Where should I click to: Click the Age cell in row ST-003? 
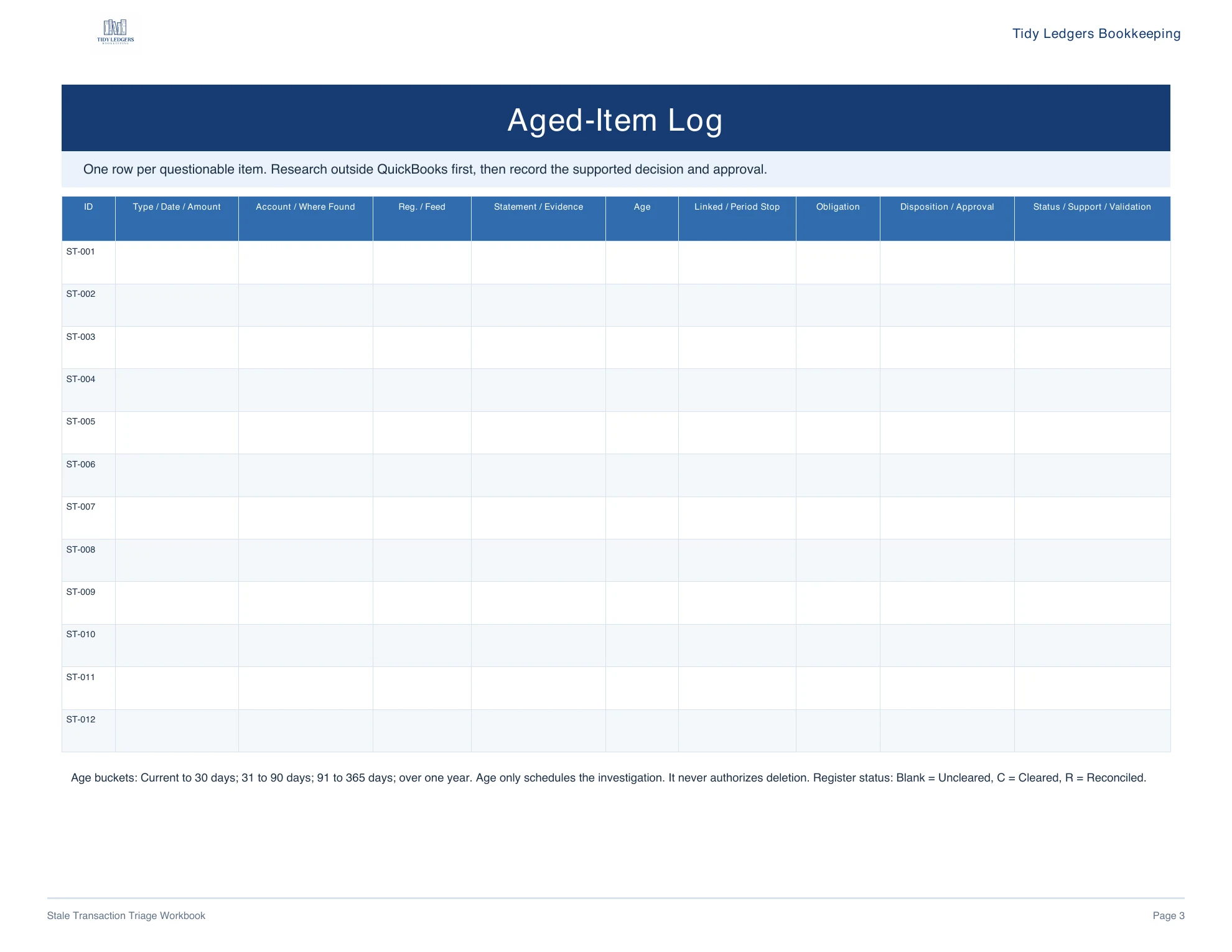642,348
